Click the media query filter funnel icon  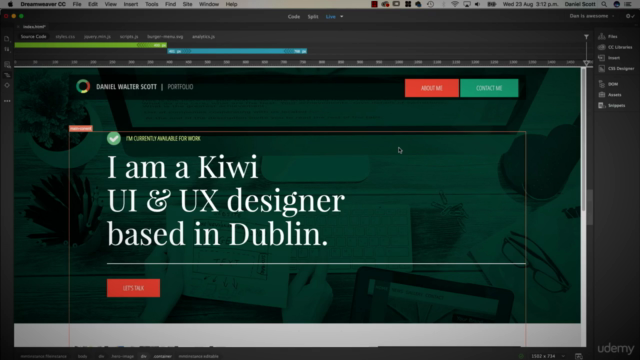pos(586,37)
